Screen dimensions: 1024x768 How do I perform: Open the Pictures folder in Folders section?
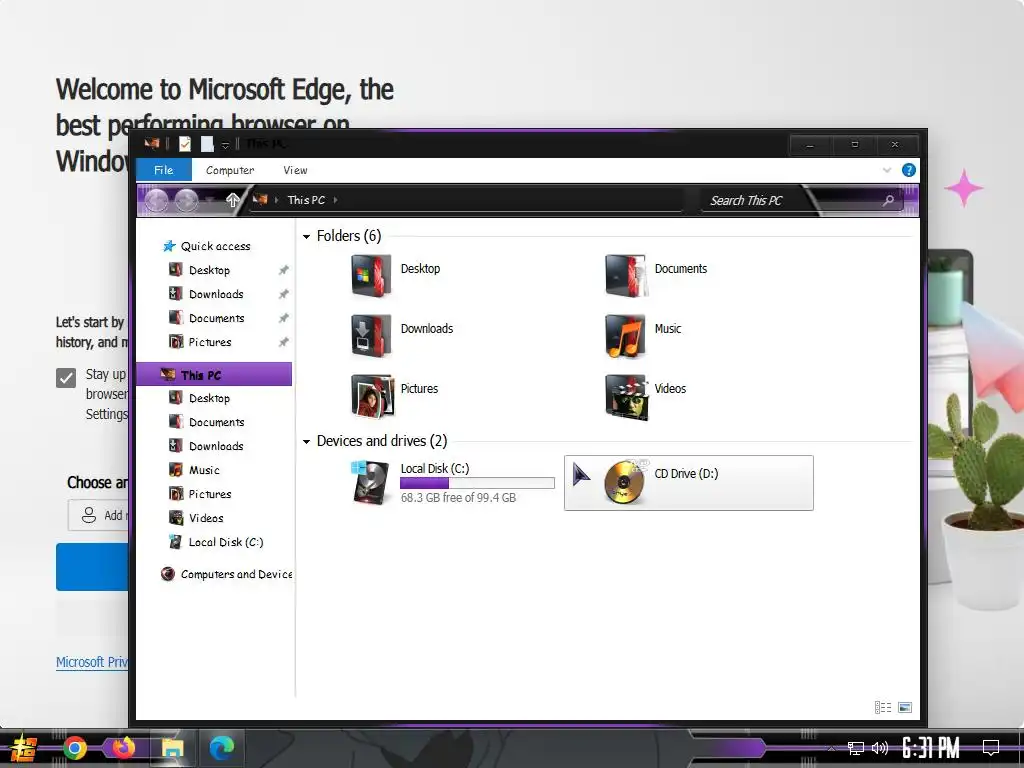coord(394,396)
